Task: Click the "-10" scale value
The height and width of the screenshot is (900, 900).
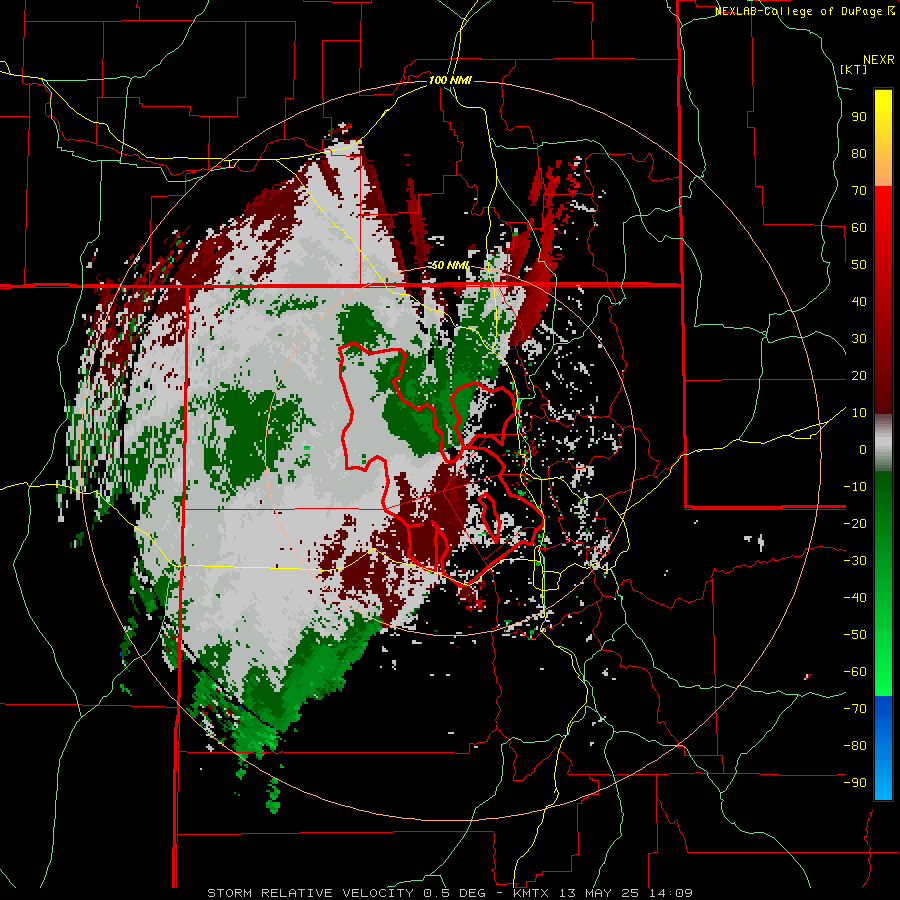Action: 855,487
